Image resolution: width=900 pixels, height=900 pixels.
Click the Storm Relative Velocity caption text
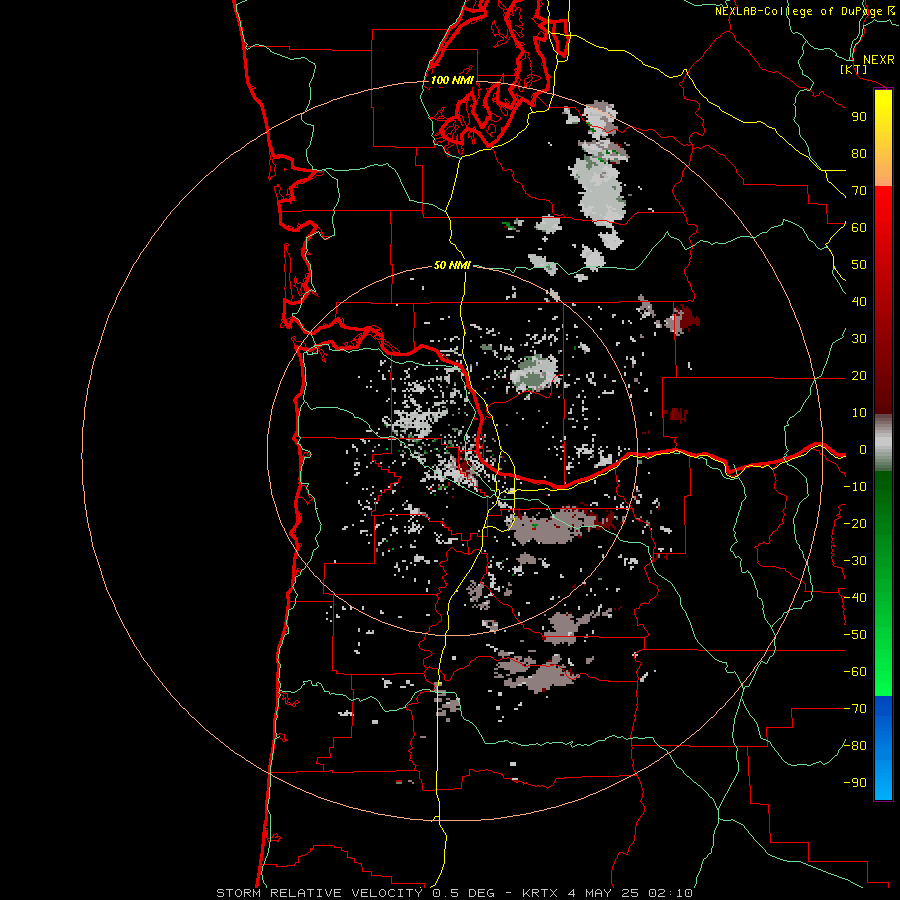pyautogui.click(x=454, y=893)
